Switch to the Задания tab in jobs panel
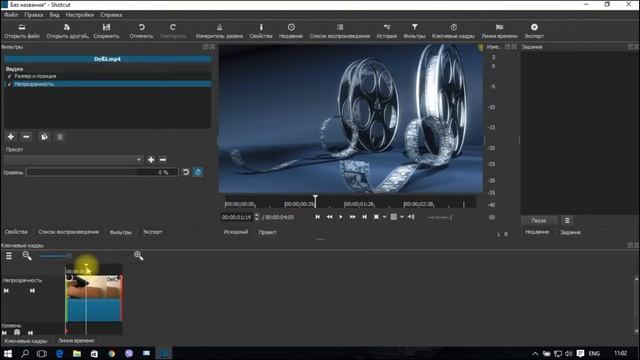 pyautogui.click(x=570, y=232)
